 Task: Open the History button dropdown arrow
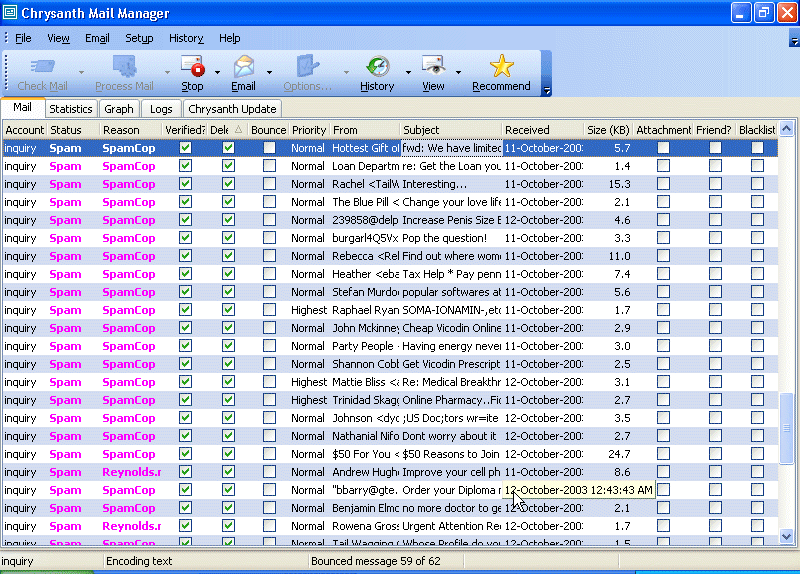(x=408, y=72)
